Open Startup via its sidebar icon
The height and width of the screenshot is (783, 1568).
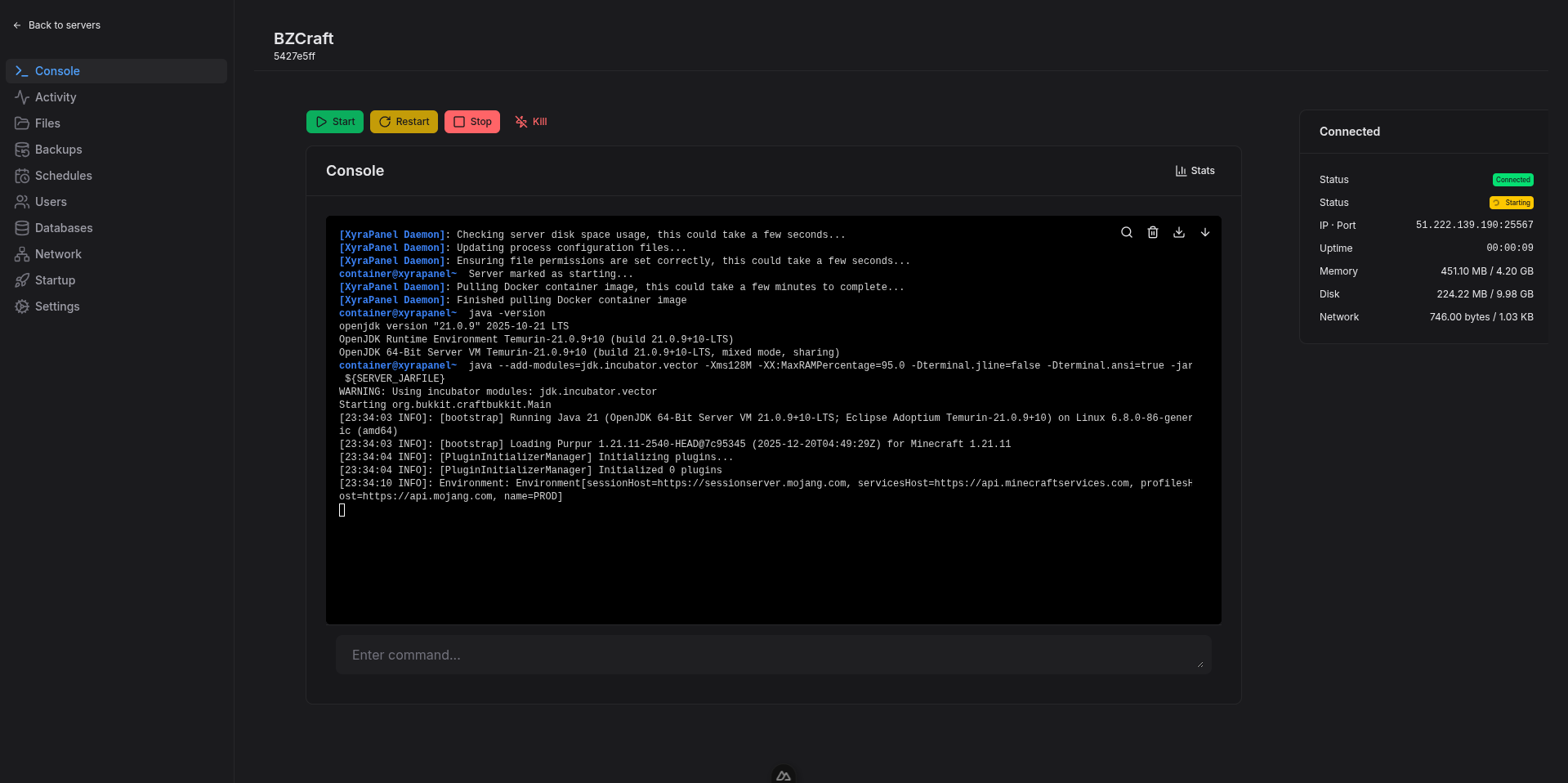tap(21, 280)
